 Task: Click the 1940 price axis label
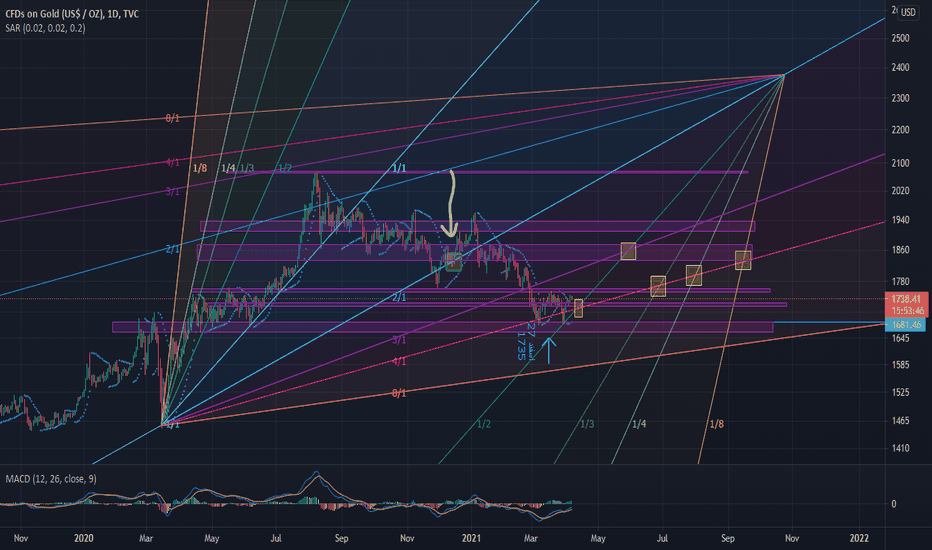(x=900, y=220)
